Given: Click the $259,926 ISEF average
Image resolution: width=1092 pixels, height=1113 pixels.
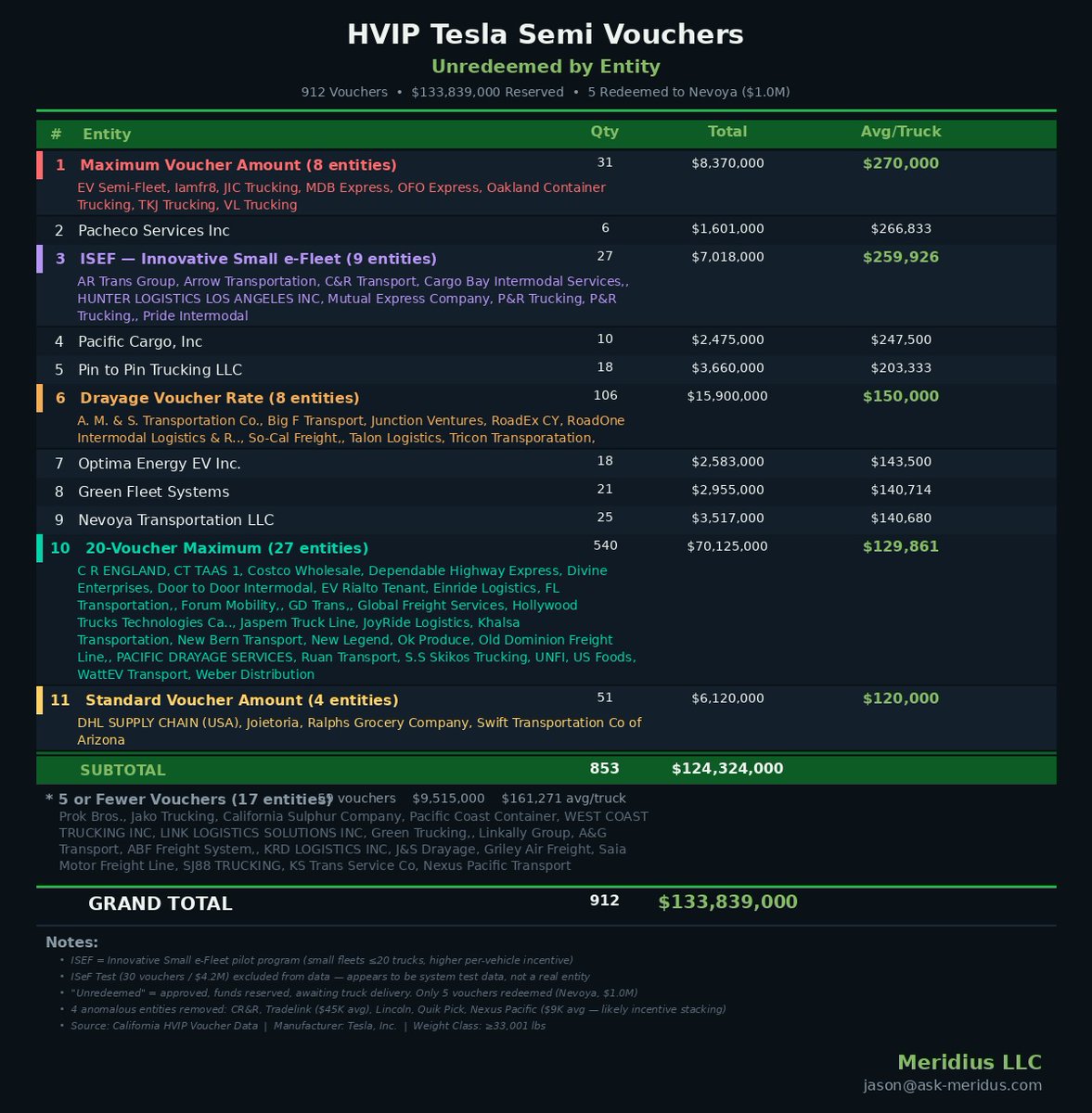Looking at the screenshot, I should coord(901,257).
